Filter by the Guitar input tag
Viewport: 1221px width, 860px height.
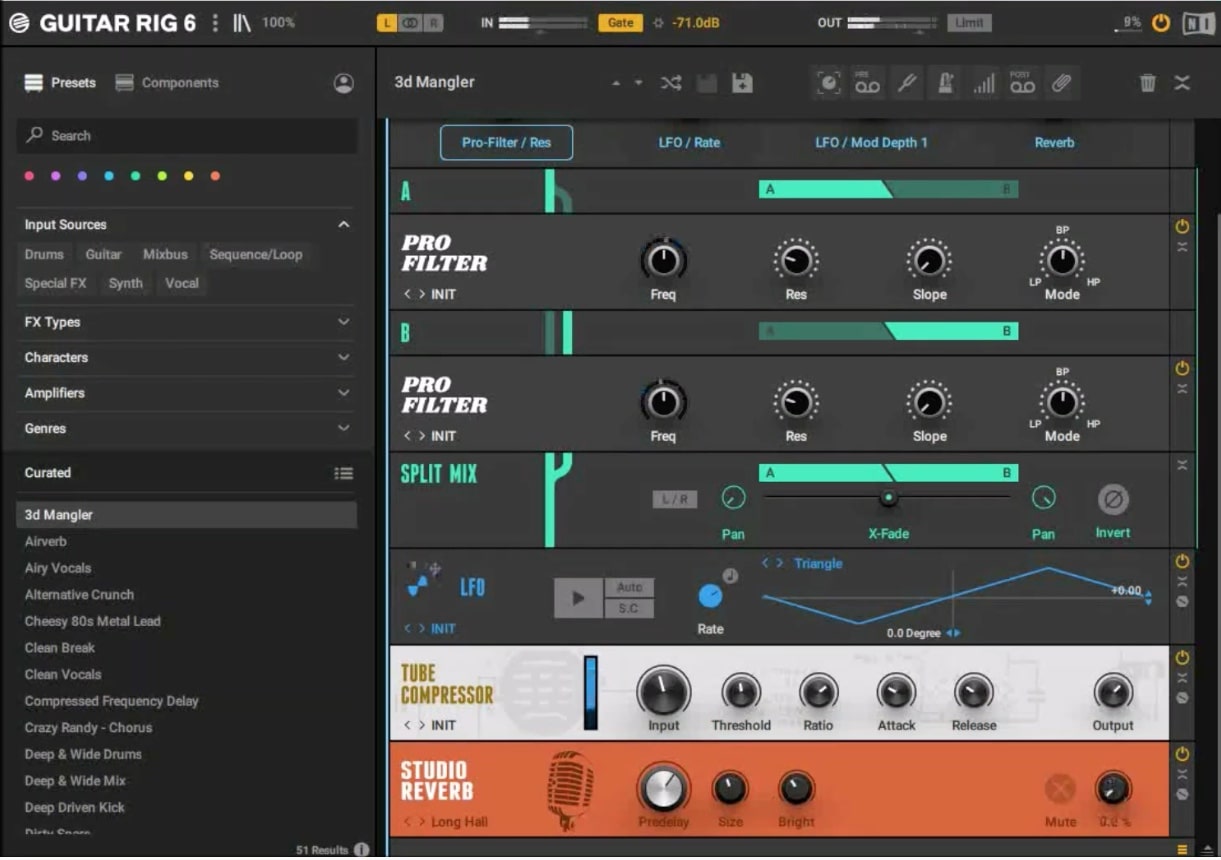tap(104, 255)
